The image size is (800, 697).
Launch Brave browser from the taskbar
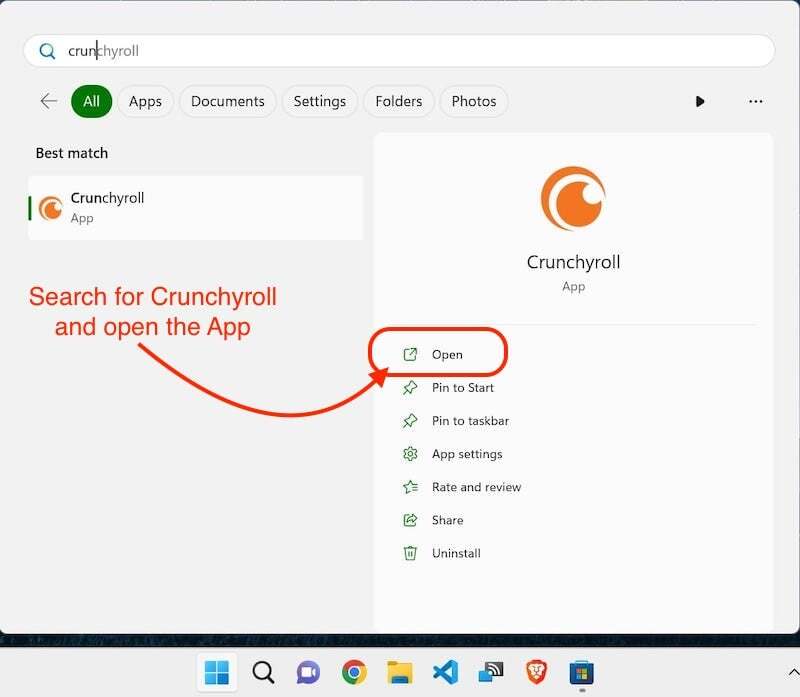tap(536, 673)
